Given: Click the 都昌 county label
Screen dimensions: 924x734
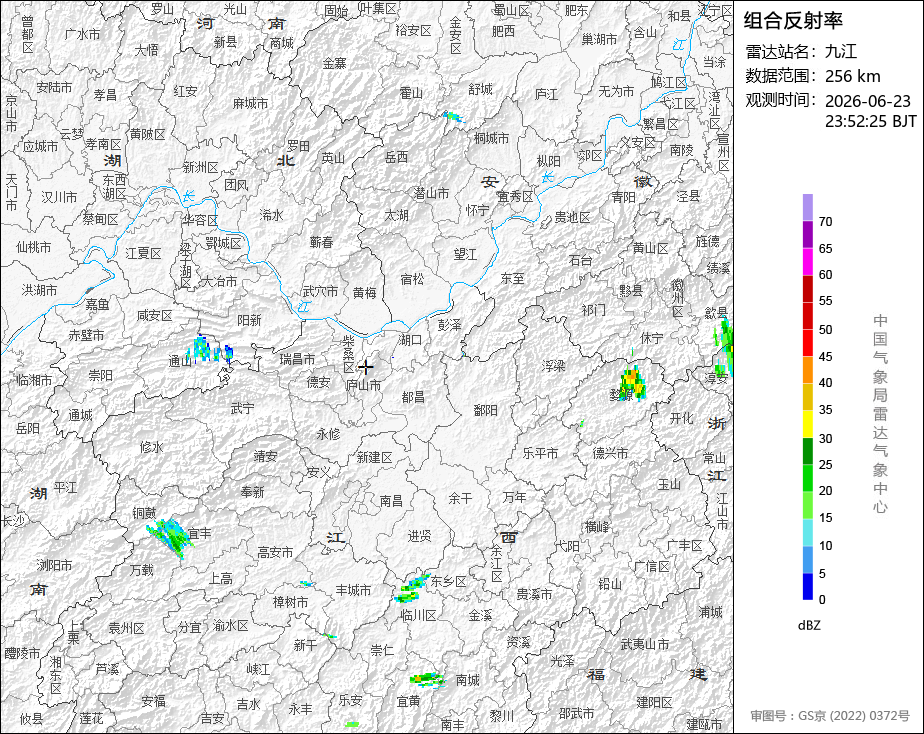Looking at the screenshot, I should click(x=413, y=397).
